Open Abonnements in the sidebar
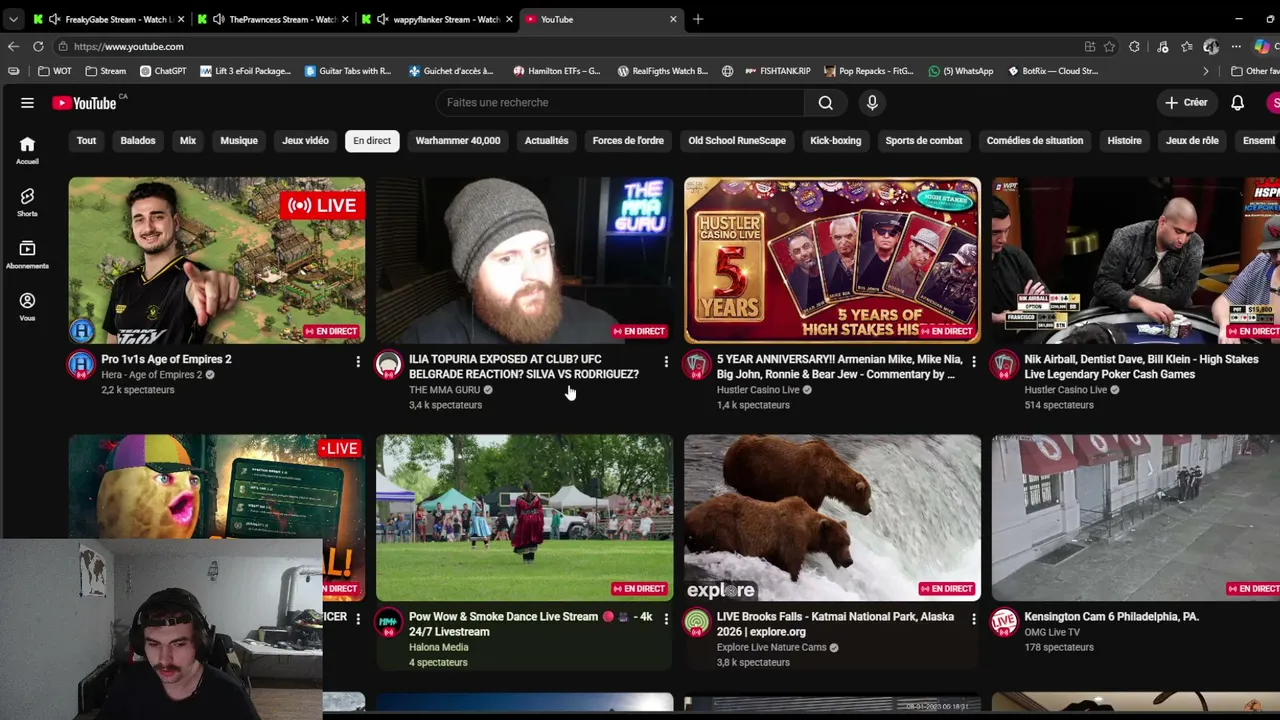 27,254
